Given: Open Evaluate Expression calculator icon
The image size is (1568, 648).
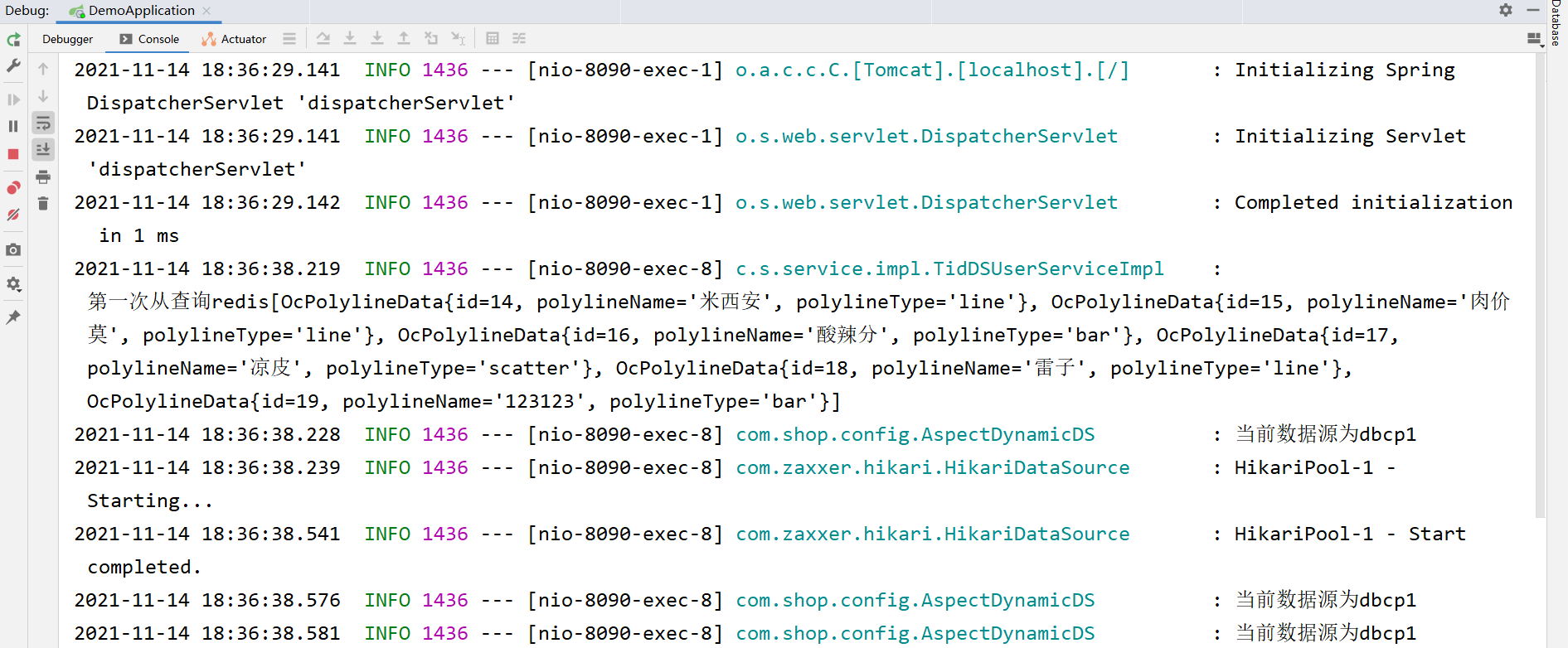Looking at the screenshot, I should (493, 38).
